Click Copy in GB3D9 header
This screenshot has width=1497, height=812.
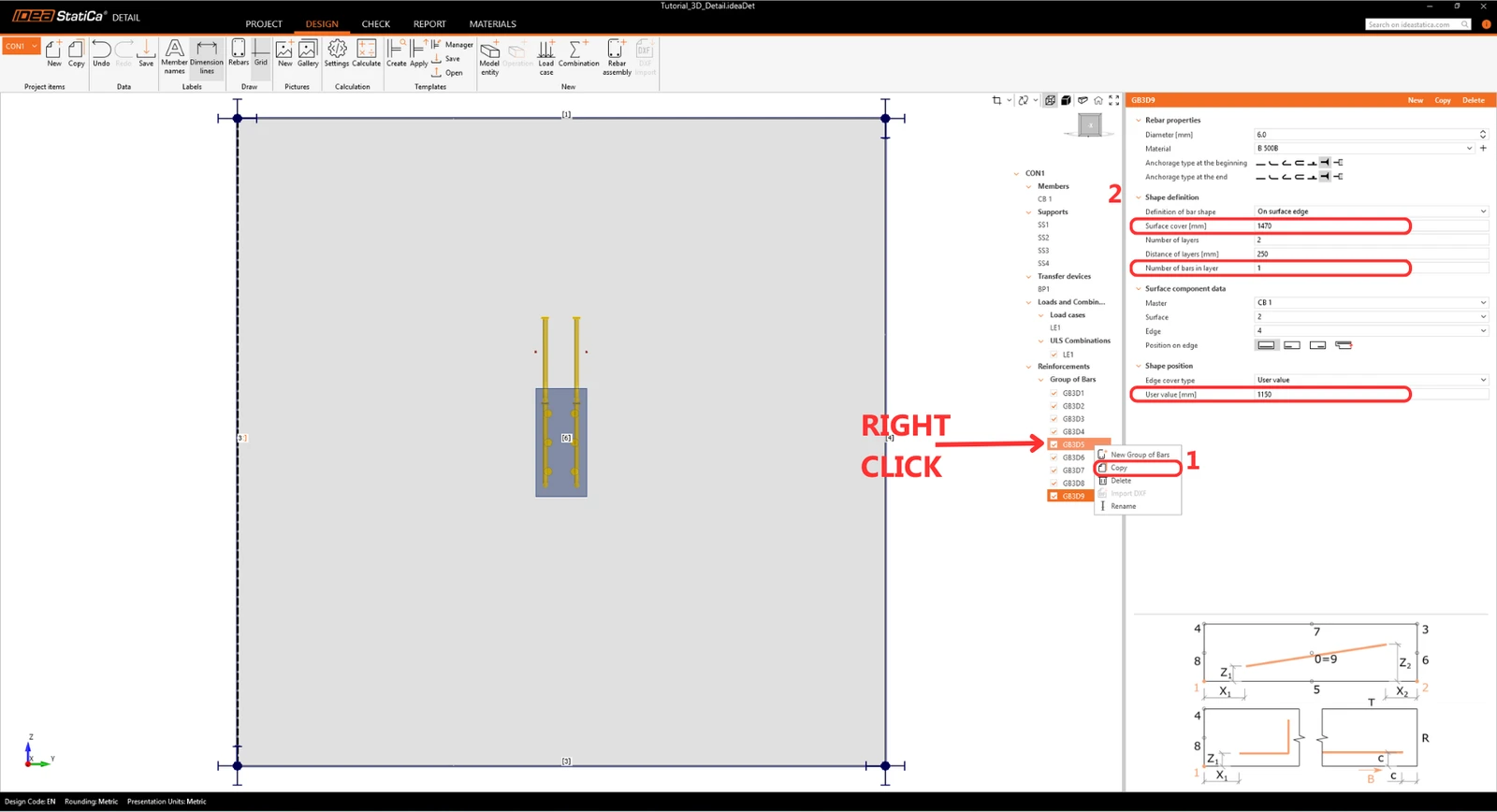1443,100
